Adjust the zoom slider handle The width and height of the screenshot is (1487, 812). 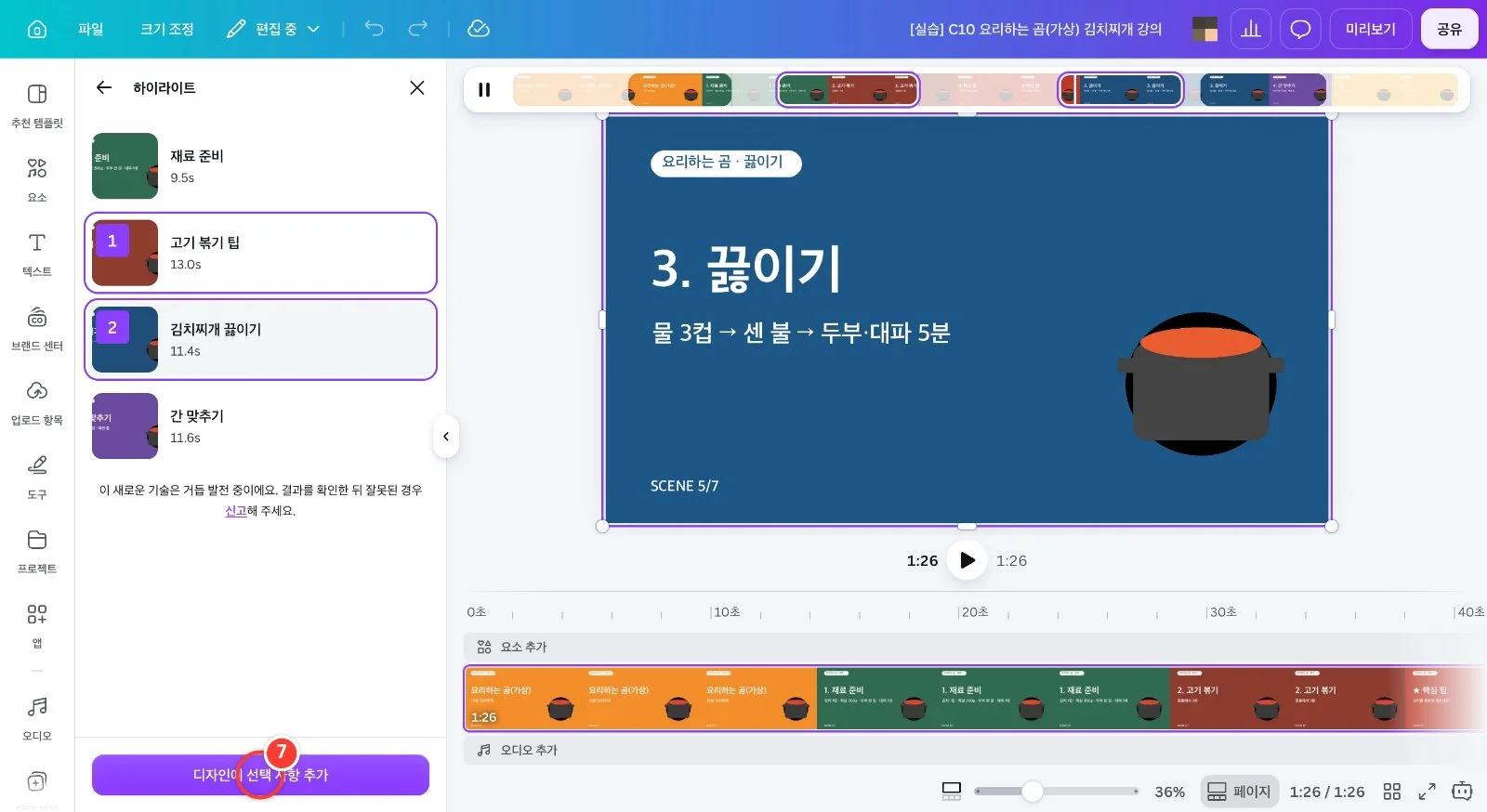1033,792
